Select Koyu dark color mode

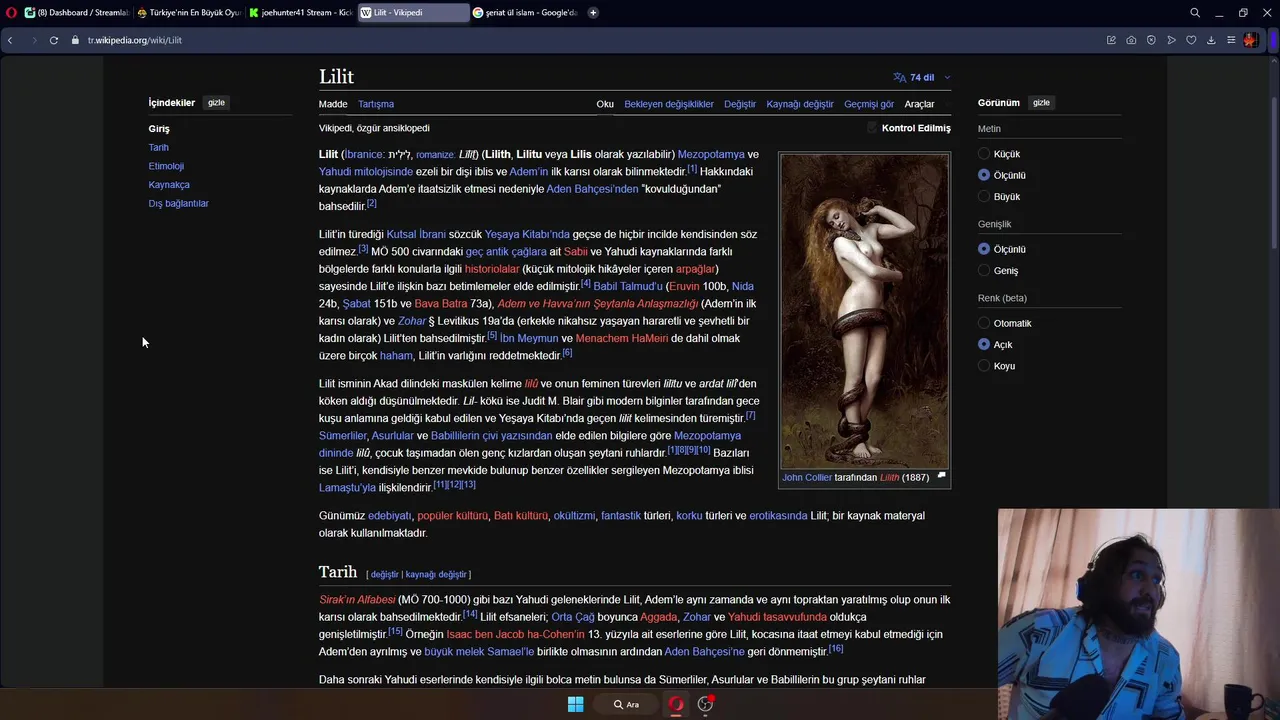984,366
